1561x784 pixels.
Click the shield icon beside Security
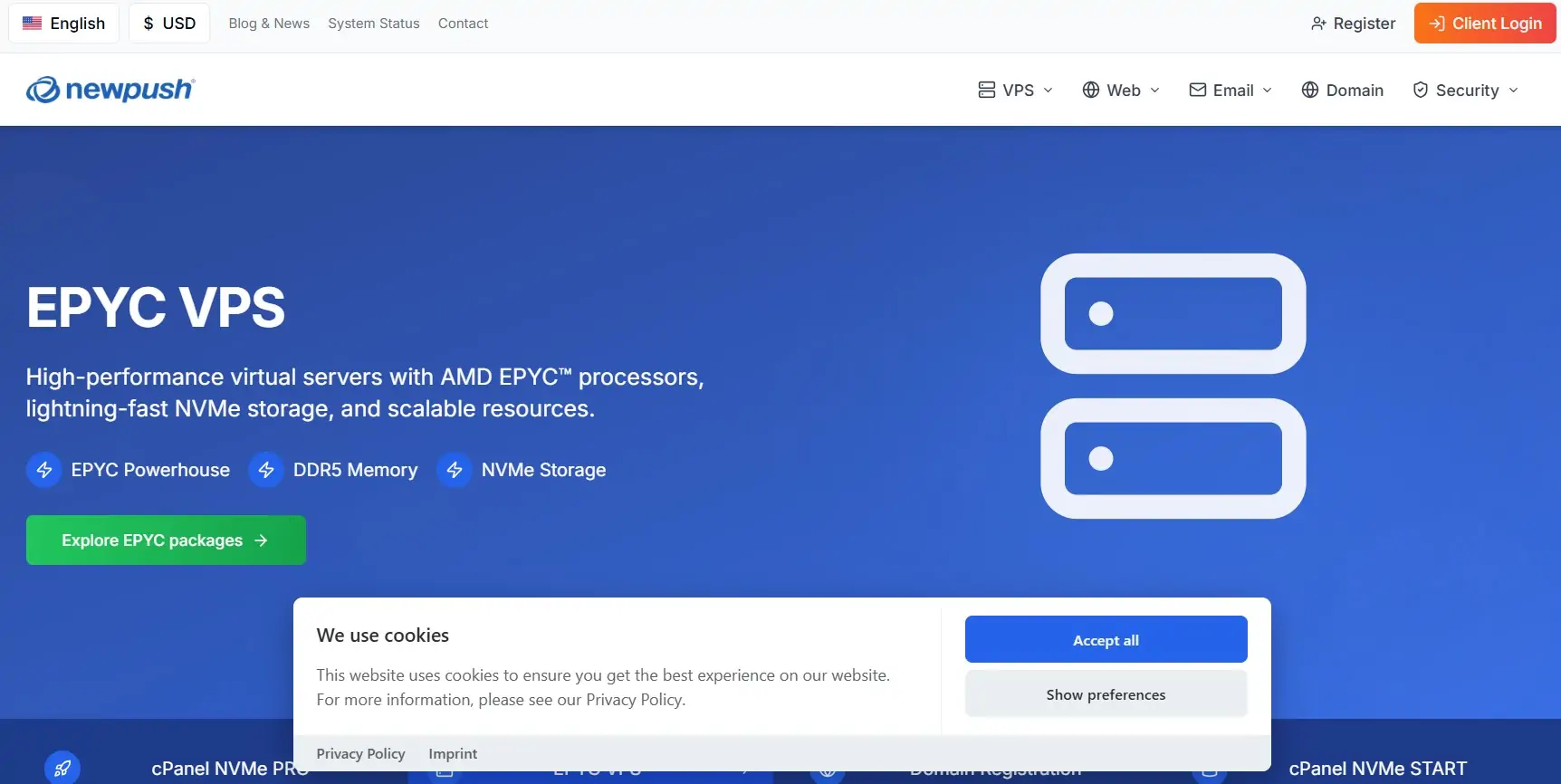click(1421, 90)
